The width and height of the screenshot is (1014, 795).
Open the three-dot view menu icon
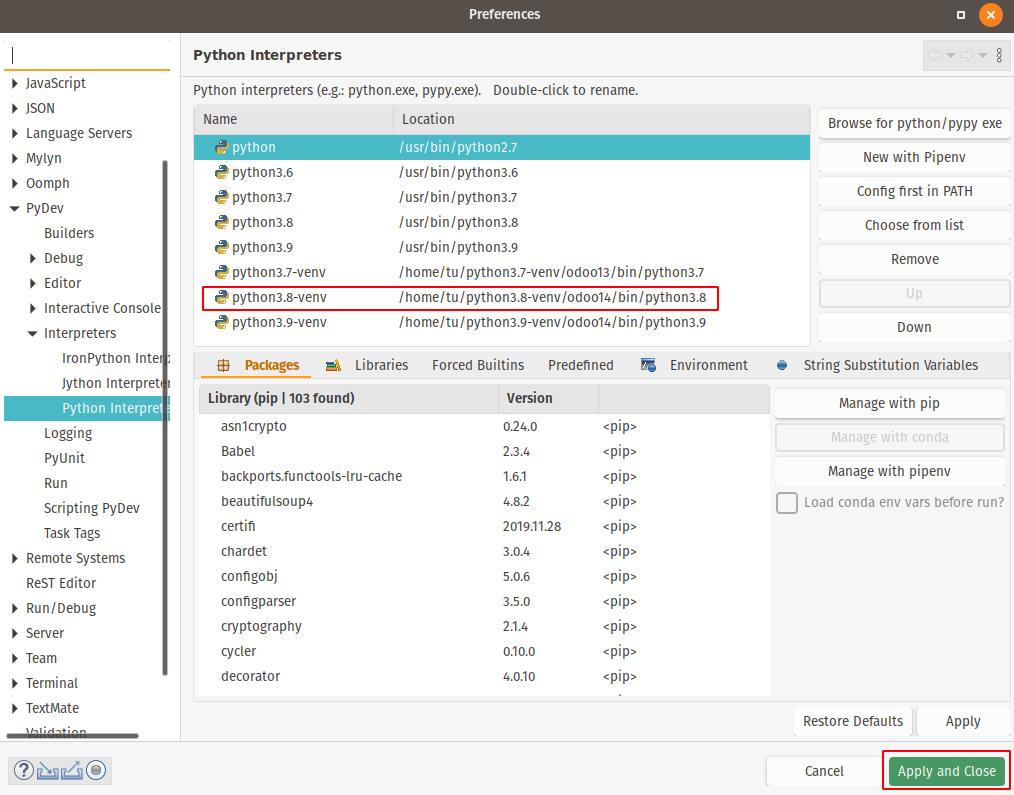[999, 55]
